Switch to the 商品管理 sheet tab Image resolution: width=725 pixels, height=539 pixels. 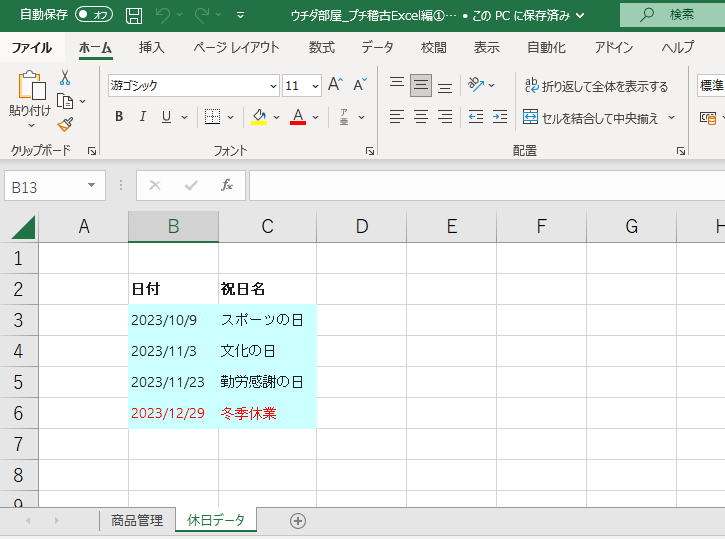137,520
